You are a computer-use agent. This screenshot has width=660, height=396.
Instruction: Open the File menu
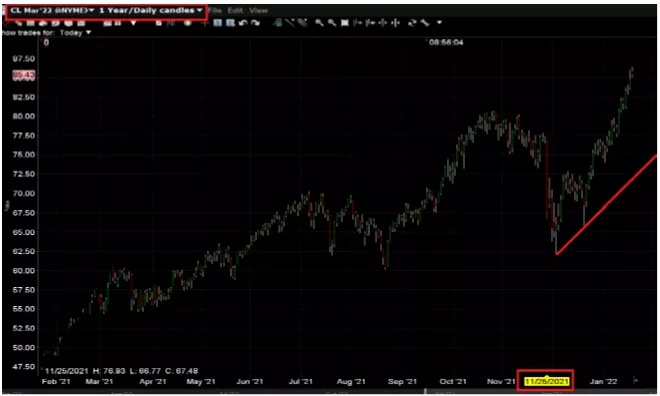[215, 11]
